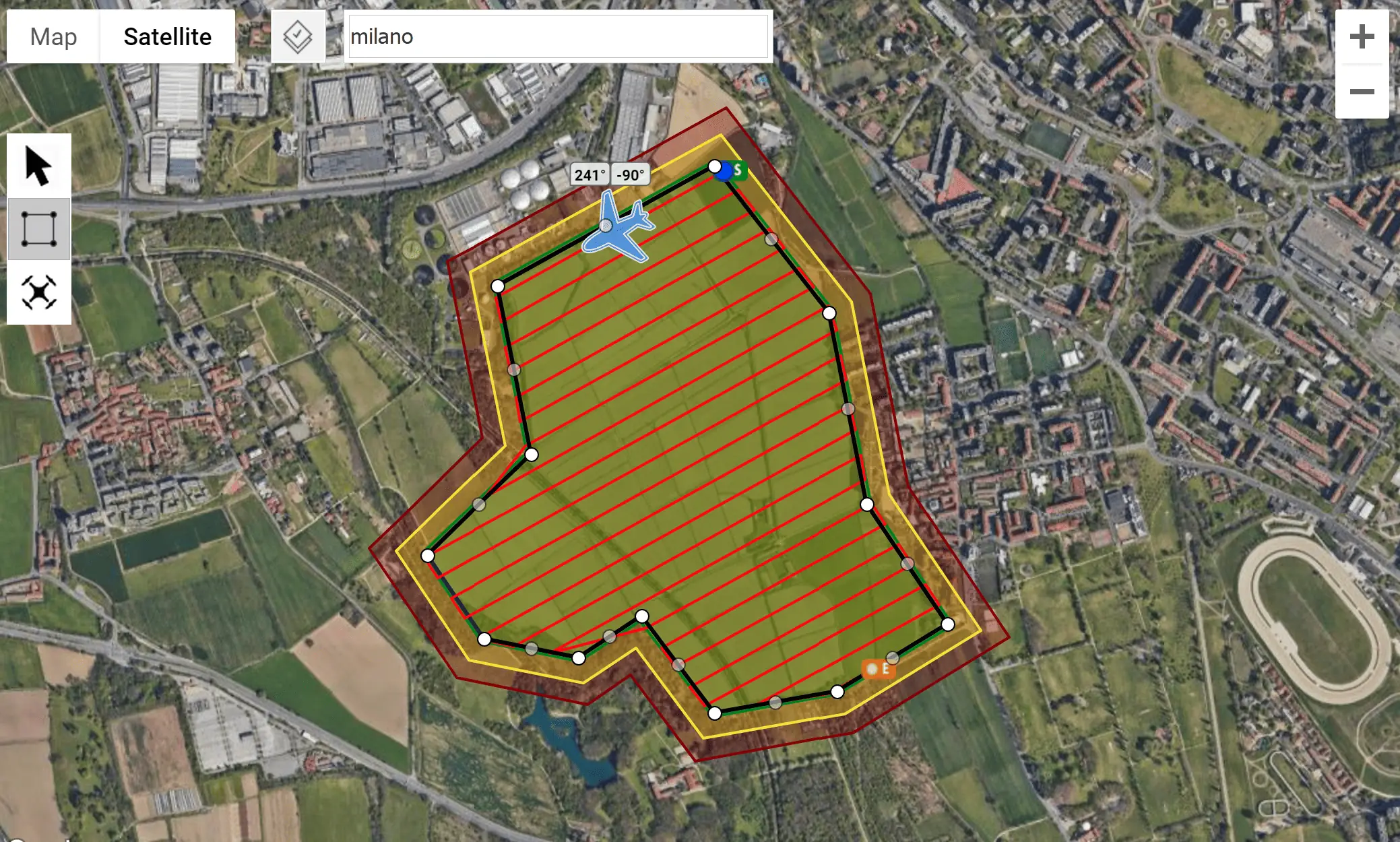Click the orange E end marker
The height and width of the screenshot is (842, 1400).
pyautogui.click(x=879, y=669)
